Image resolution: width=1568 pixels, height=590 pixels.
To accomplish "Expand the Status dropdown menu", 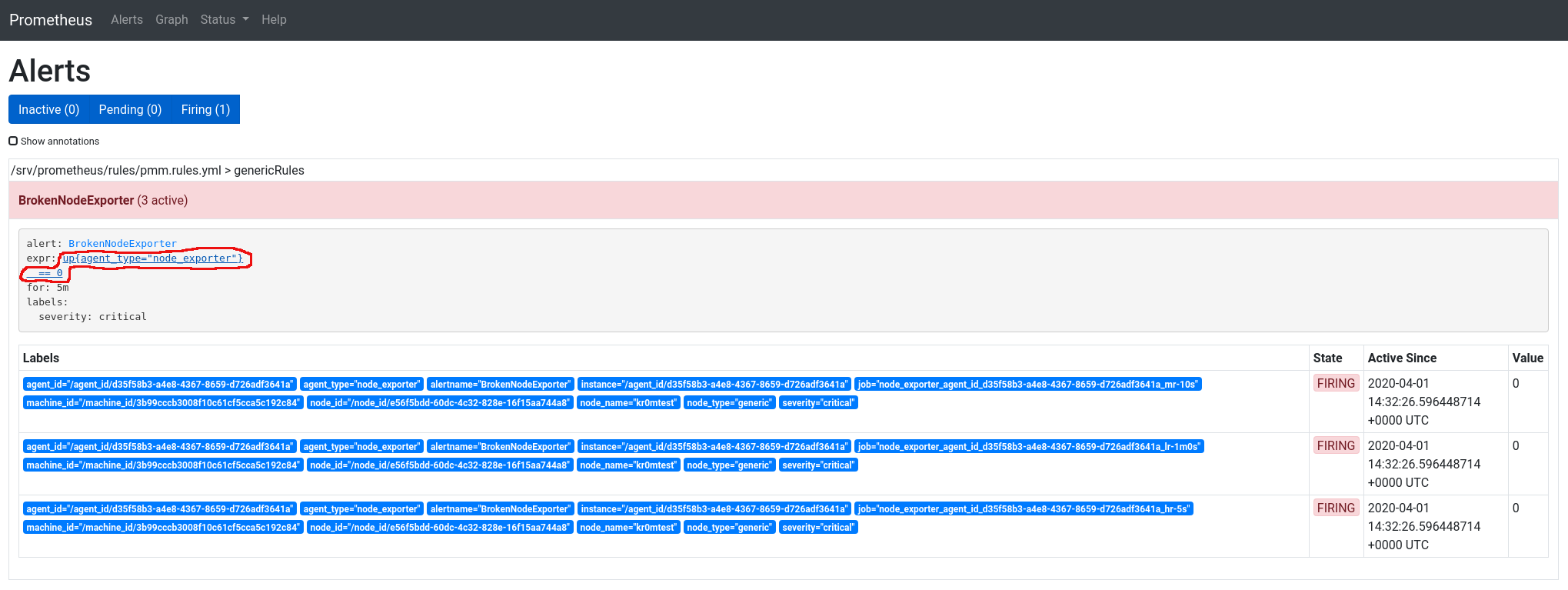I will pyautogui.click(x=224, y=20).
